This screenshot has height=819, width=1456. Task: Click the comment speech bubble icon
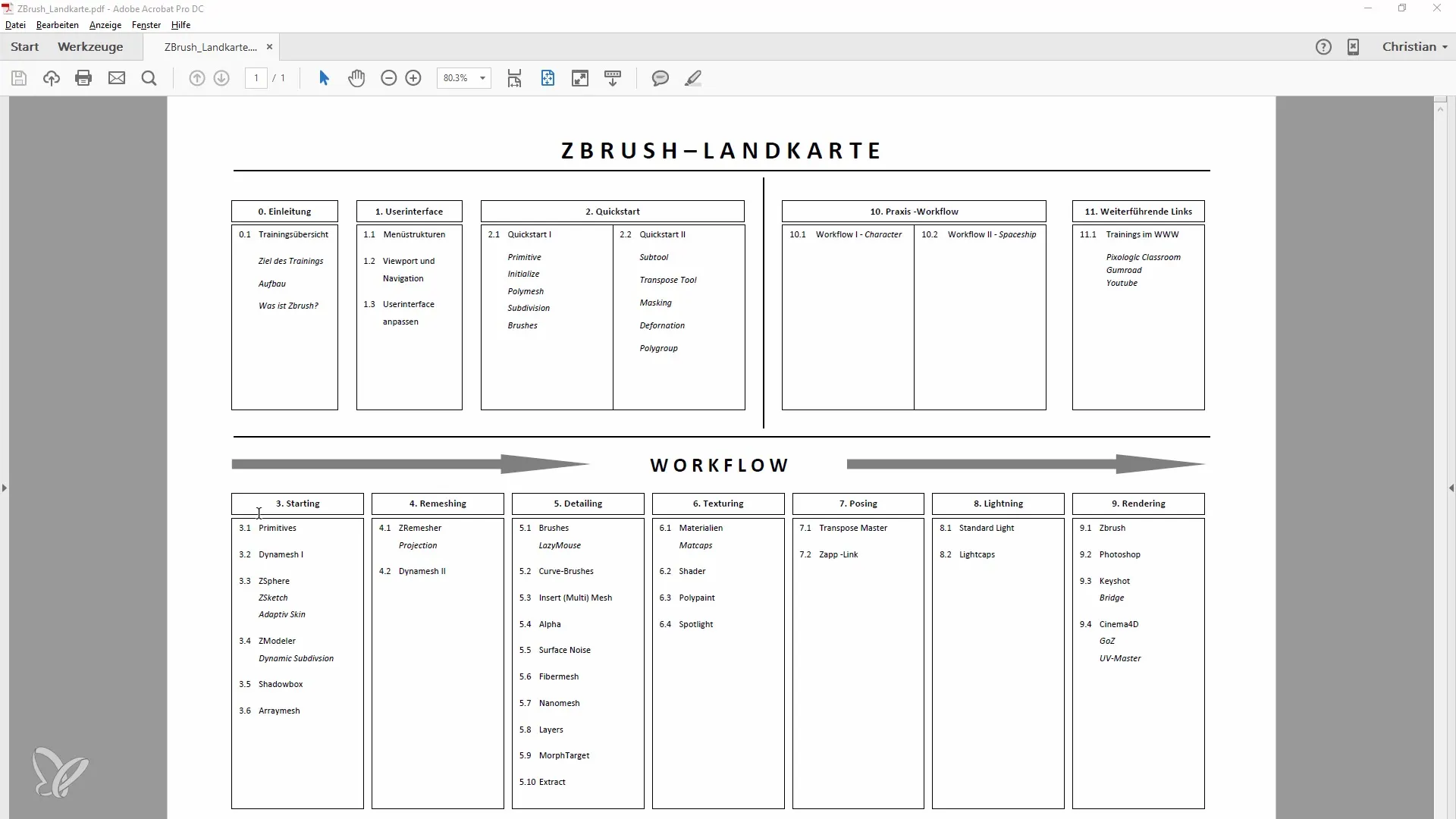[x=660, y=77]
